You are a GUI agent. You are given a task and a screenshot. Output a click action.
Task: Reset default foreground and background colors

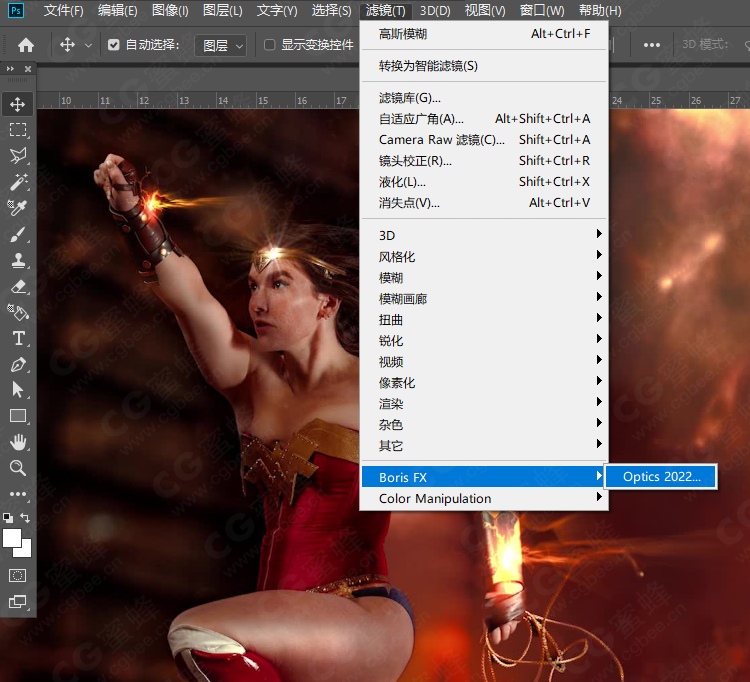8,517
